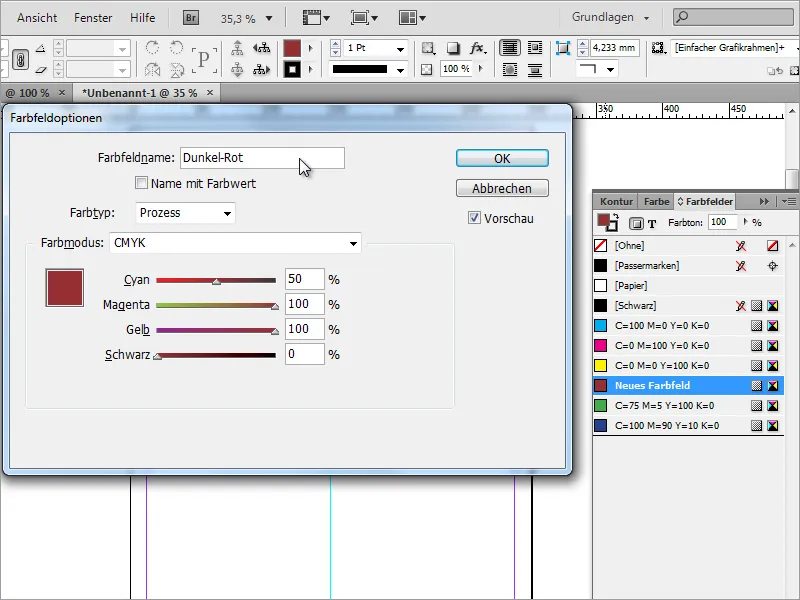This screenshot has height=600, width=800.
Task: Click inside the Farbfeldname text field
Action: [x=260, y=157]
